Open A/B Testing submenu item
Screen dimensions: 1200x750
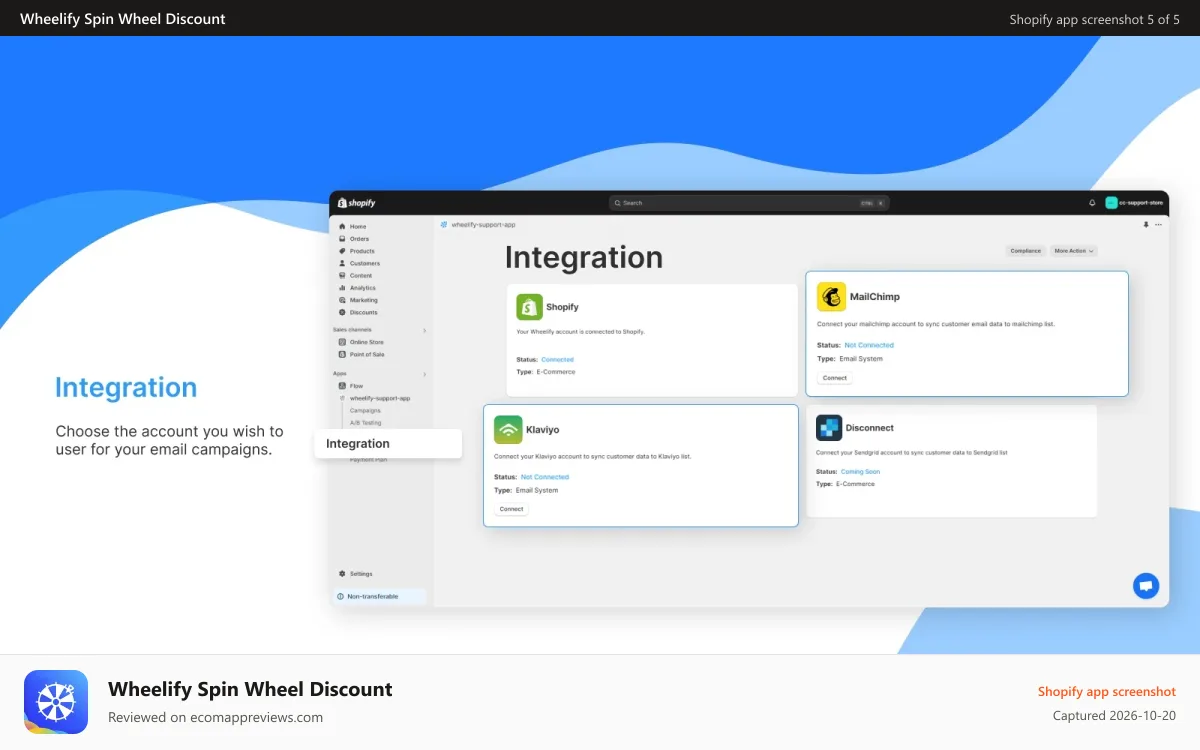pos(366,422)
